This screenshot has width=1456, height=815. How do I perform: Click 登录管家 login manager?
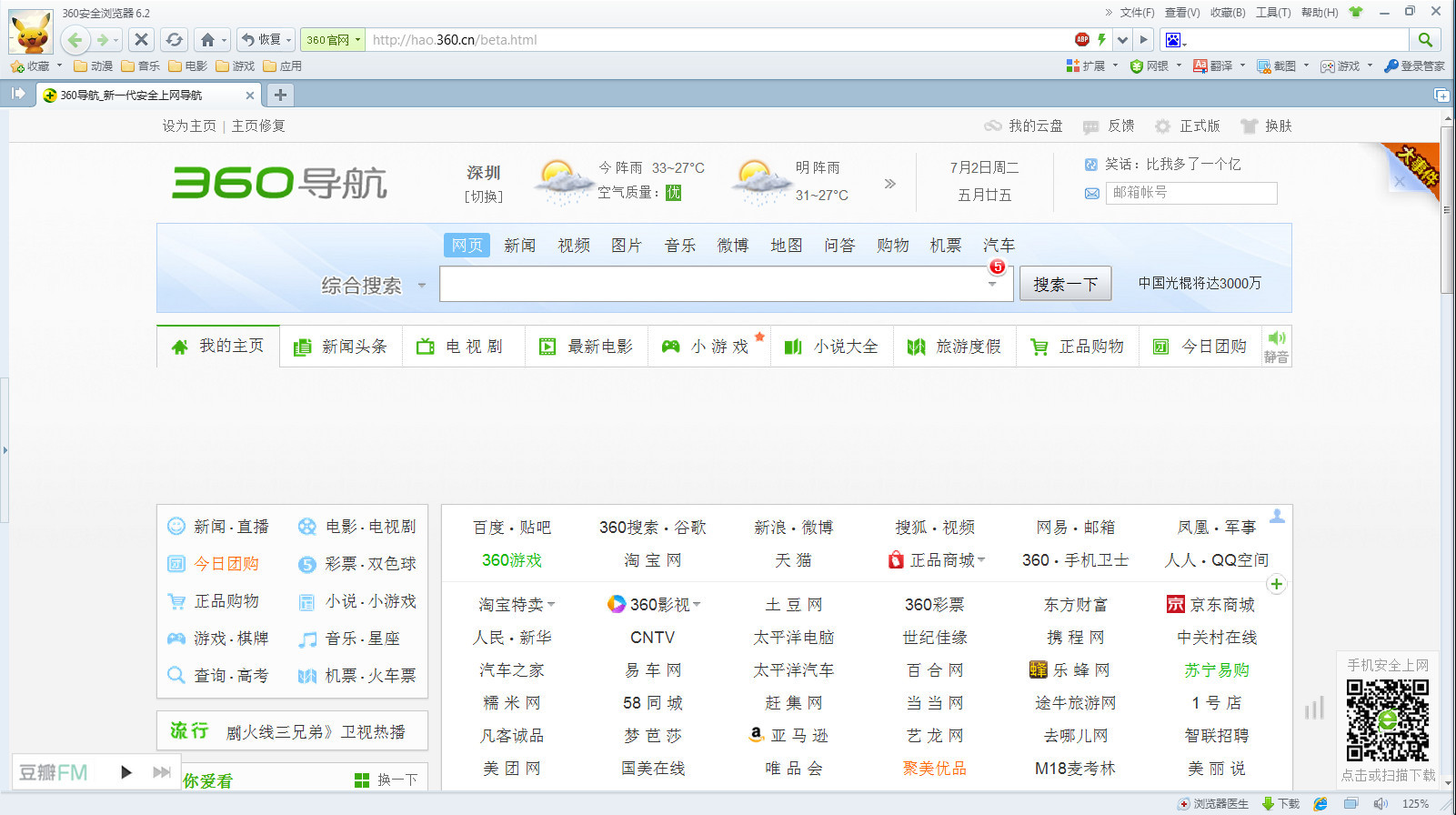1414,65
